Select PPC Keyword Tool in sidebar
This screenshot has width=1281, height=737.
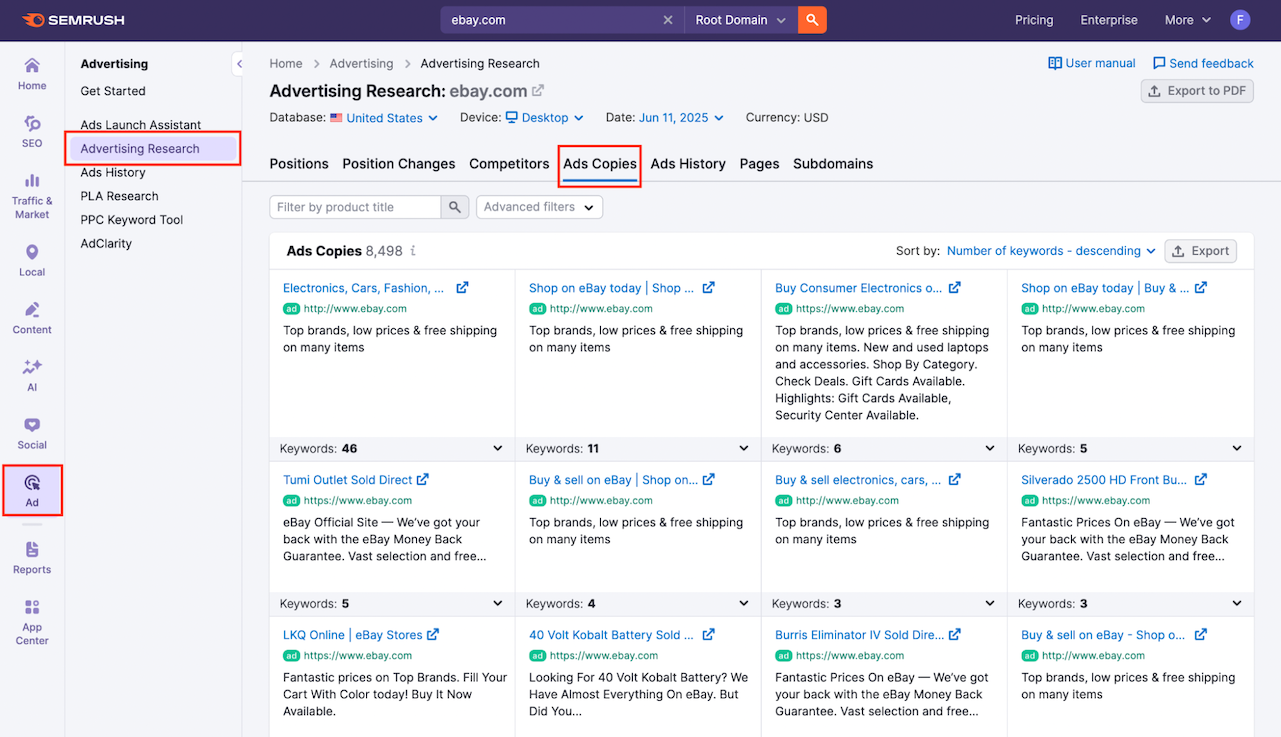tap(132, 220)
